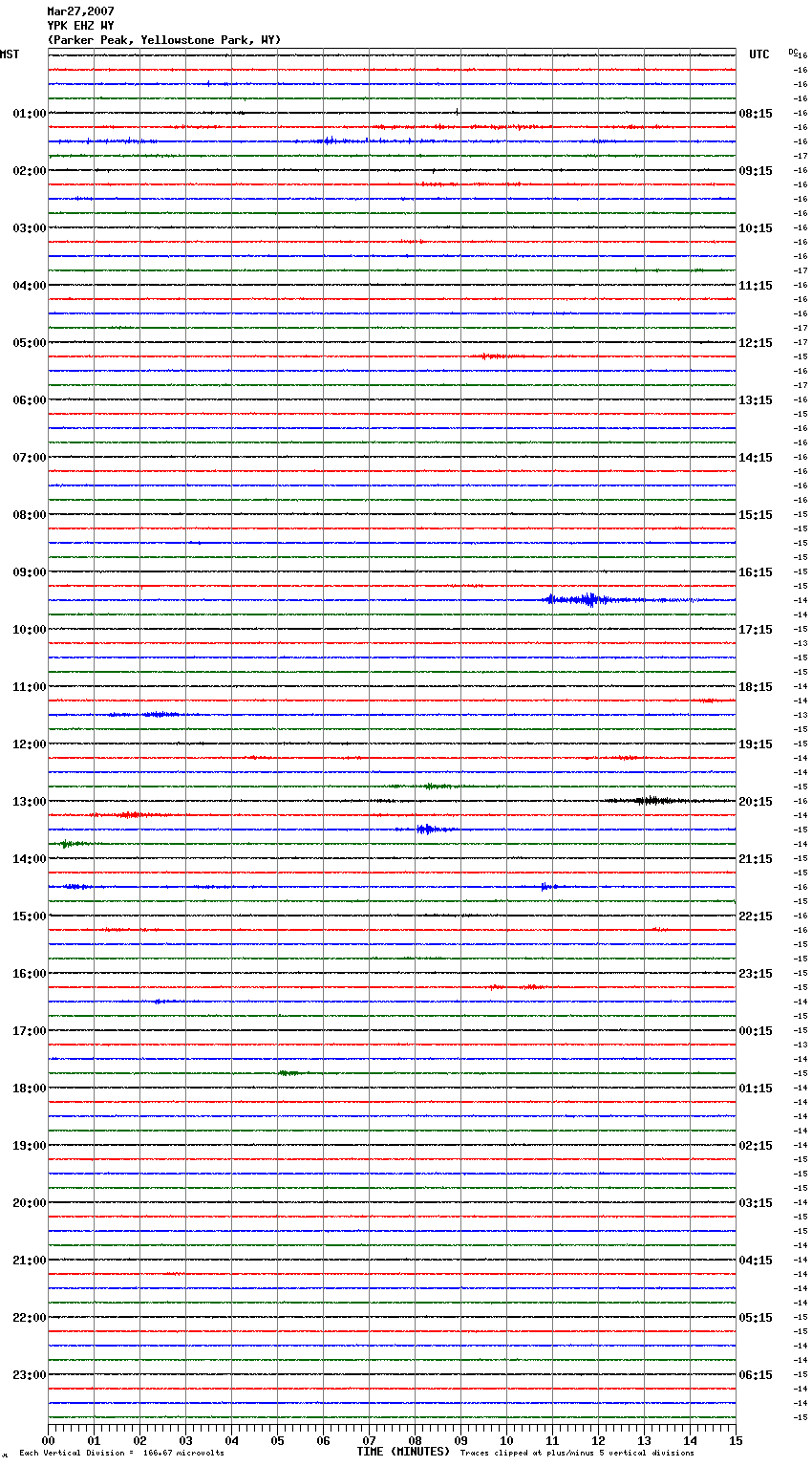The image size is (812, 1466).
Task: Click the "21:15" UTC time label
Action: [x=756, y=859]
